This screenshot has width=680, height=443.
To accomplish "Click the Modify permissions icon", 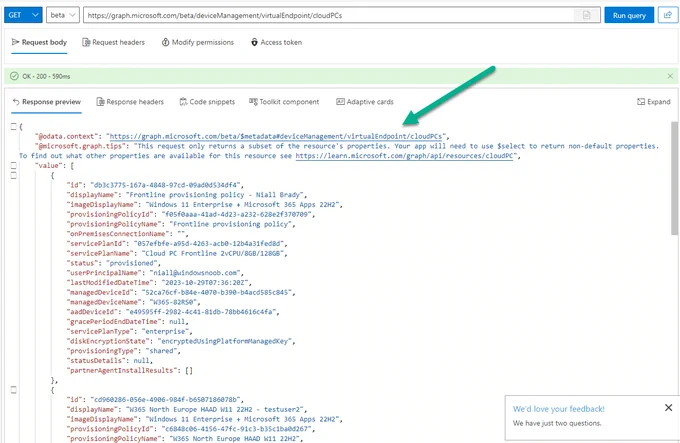I will tap(165, 42).
